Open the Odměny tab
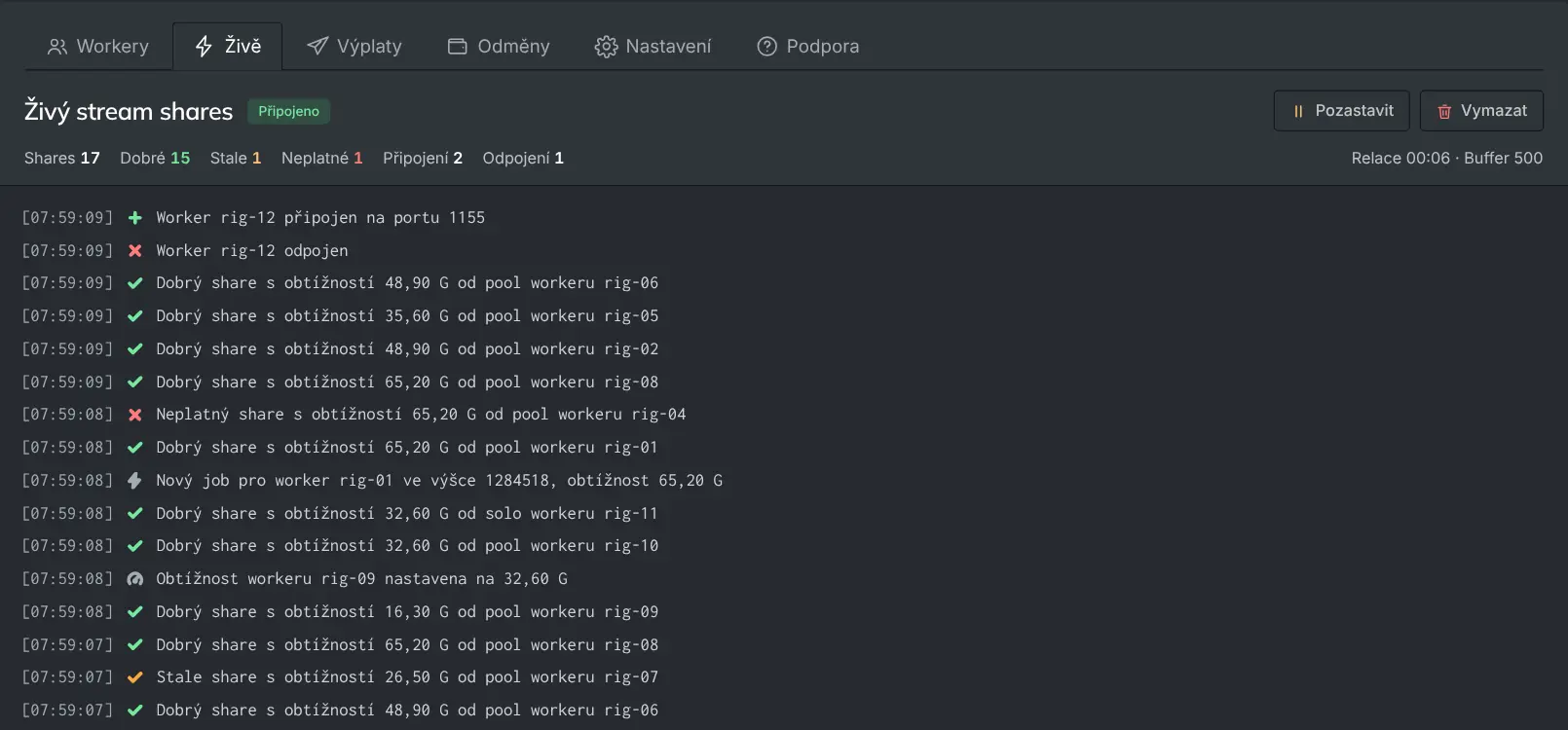1568x730 pixels. (x=499, y=47)
